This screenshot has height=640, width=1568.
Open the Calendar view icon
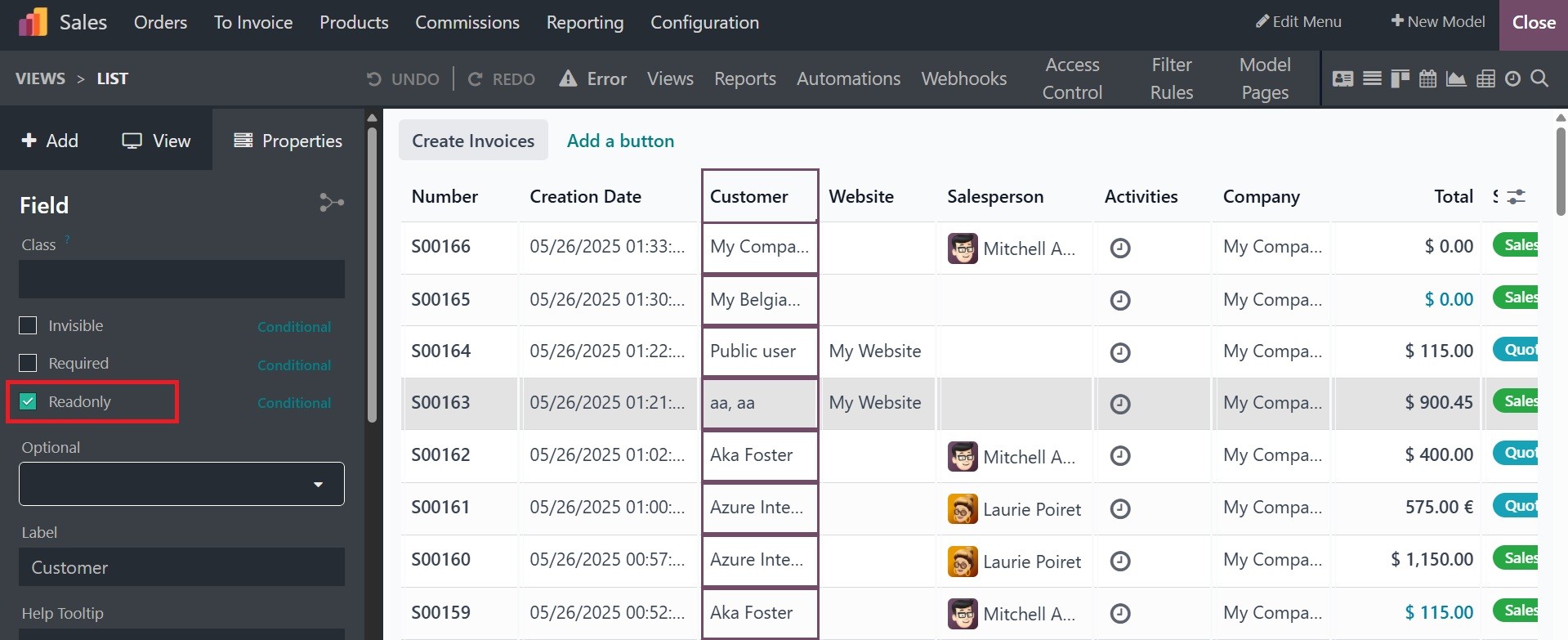click(x=1427, y=78)
